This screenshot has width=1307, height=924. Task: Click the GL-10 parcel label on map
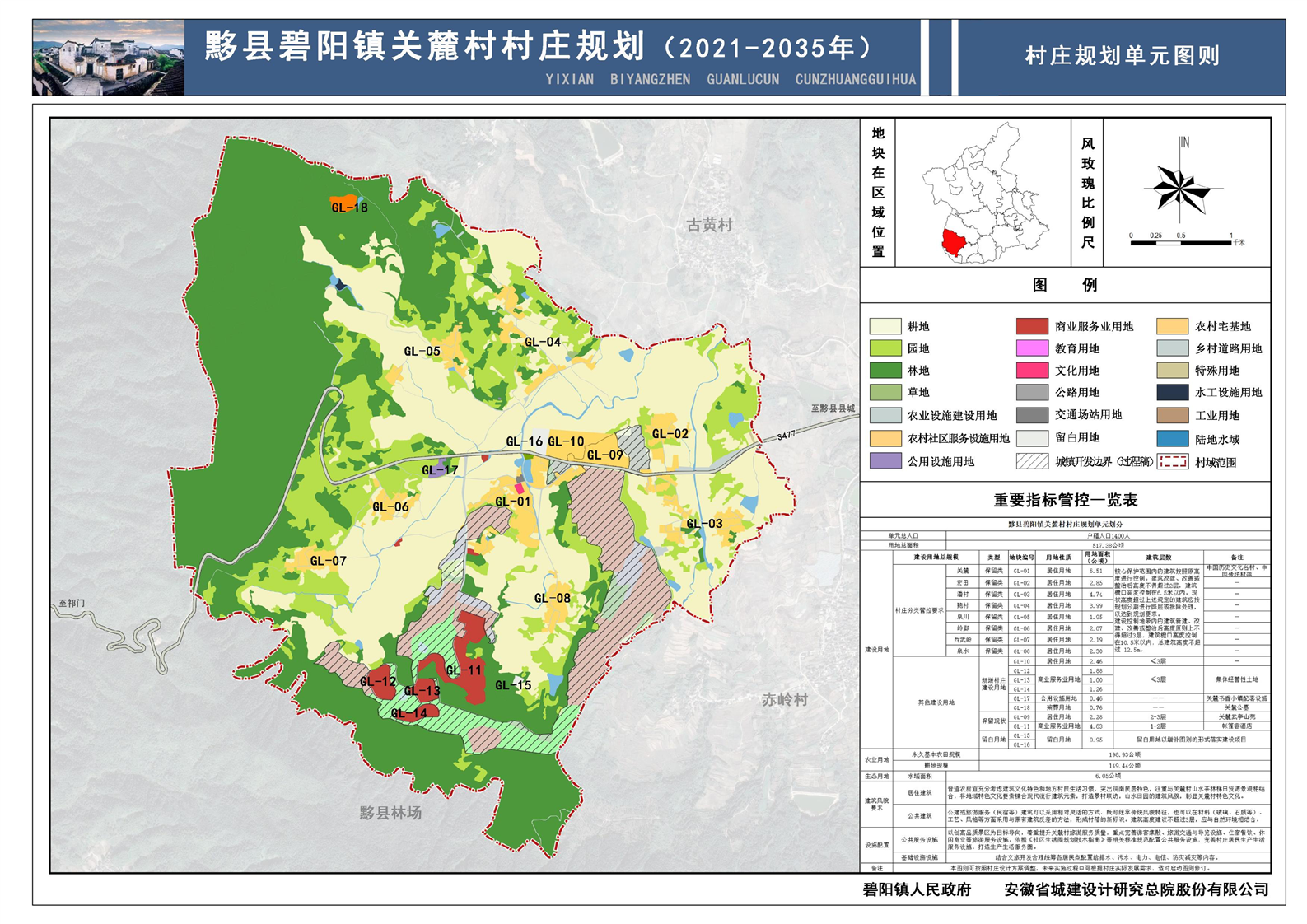tap(566, 441)
